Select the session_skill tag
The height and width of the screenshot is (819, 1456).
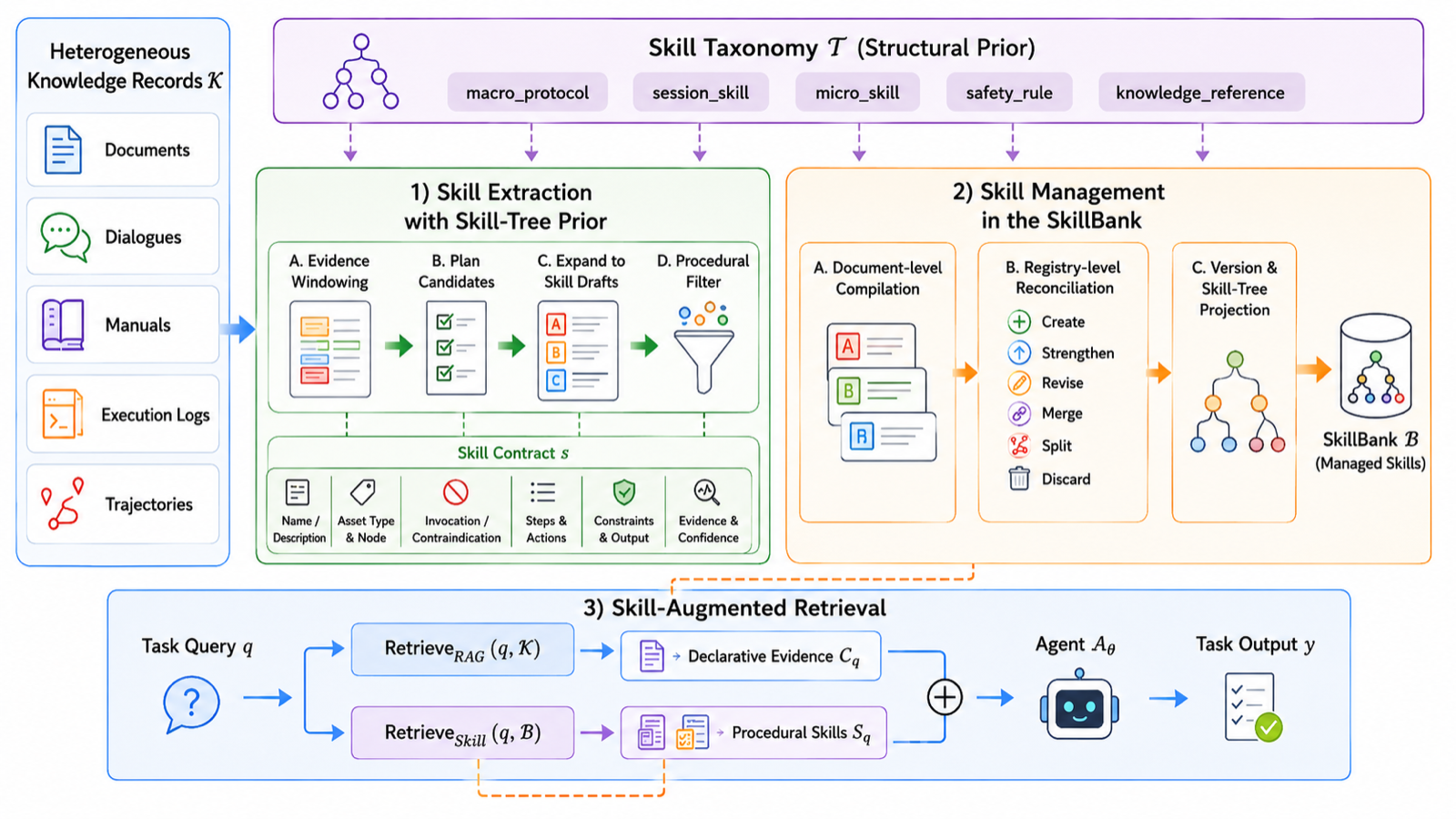[701, 93]
